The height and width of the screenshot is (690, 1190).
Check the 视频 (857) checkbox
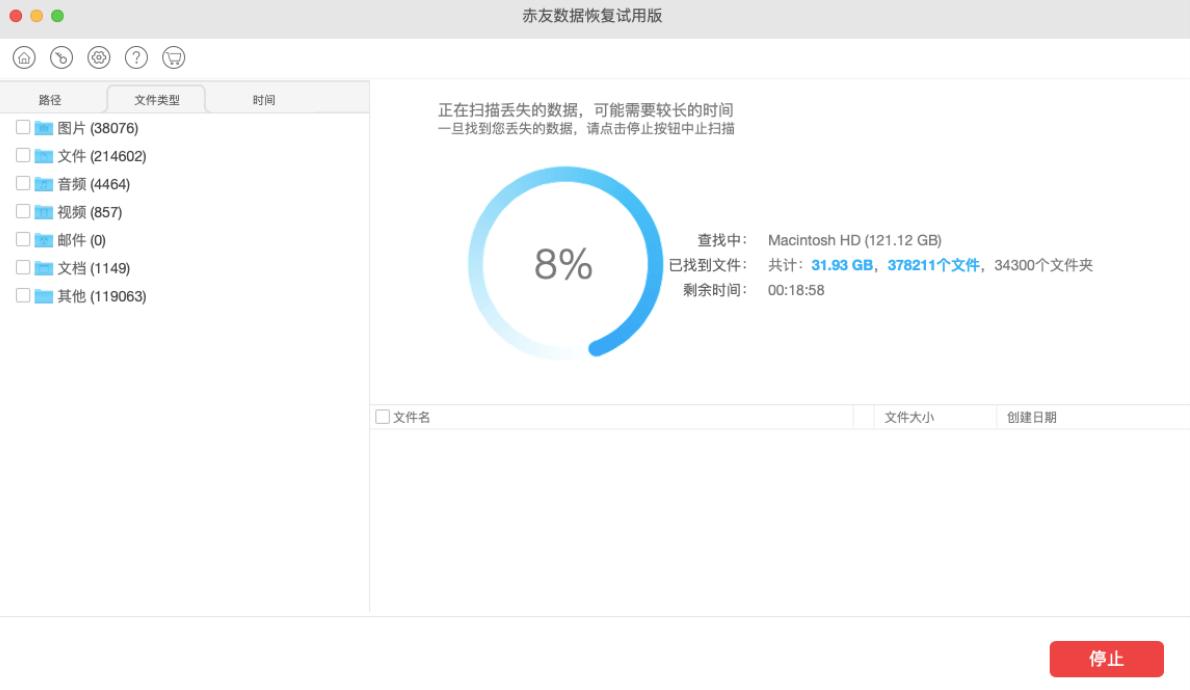23,212
